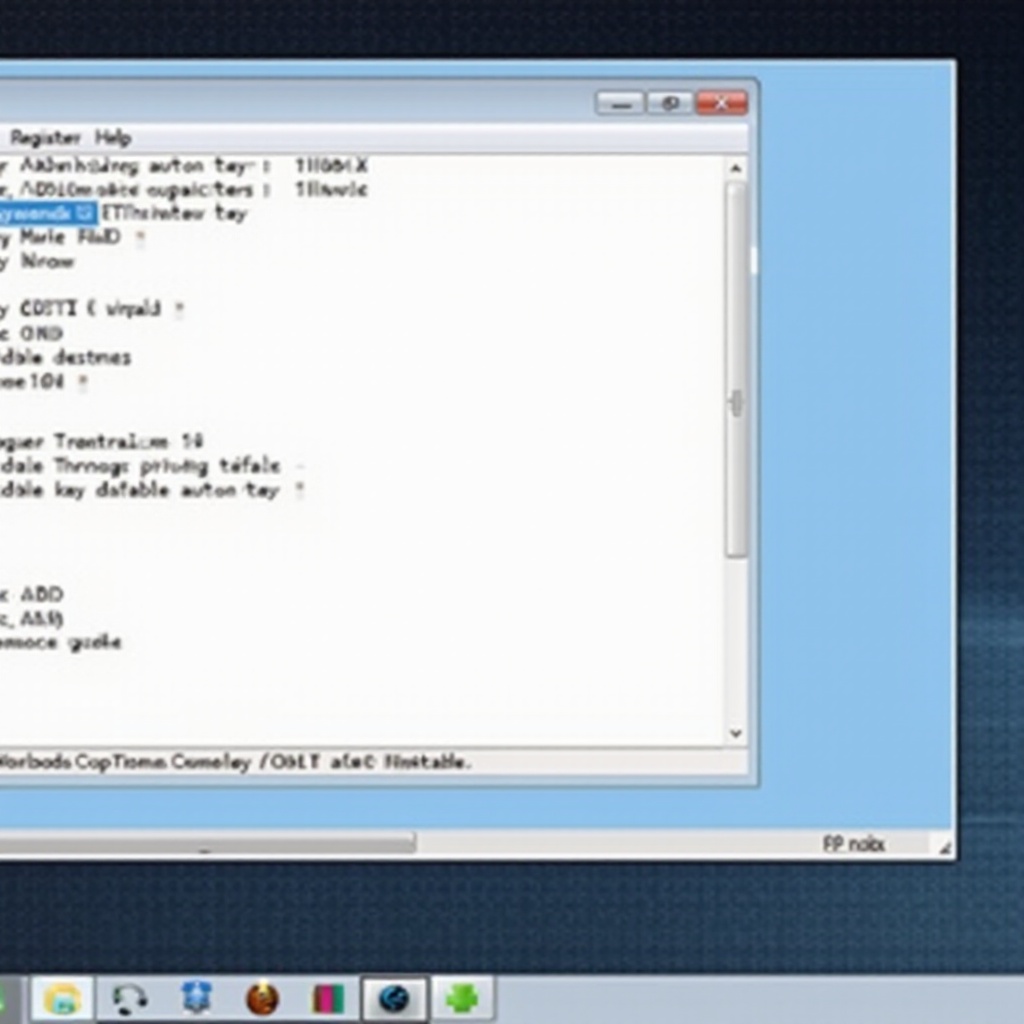Click the vertical scrollbar thumb
The image size is (1024, 1024).
[x=736, y=370]
